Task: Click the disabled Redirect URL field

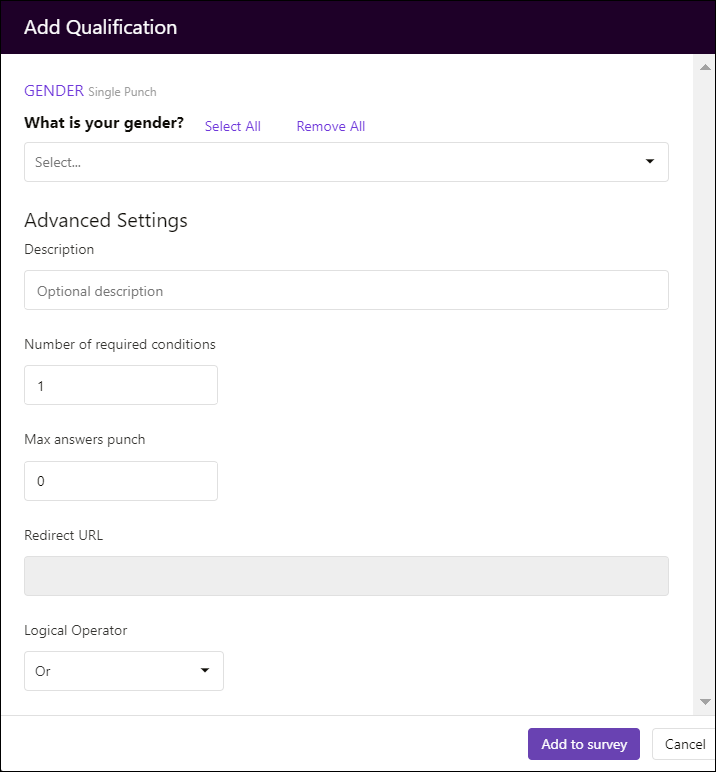Action: (x=346, y=576)
